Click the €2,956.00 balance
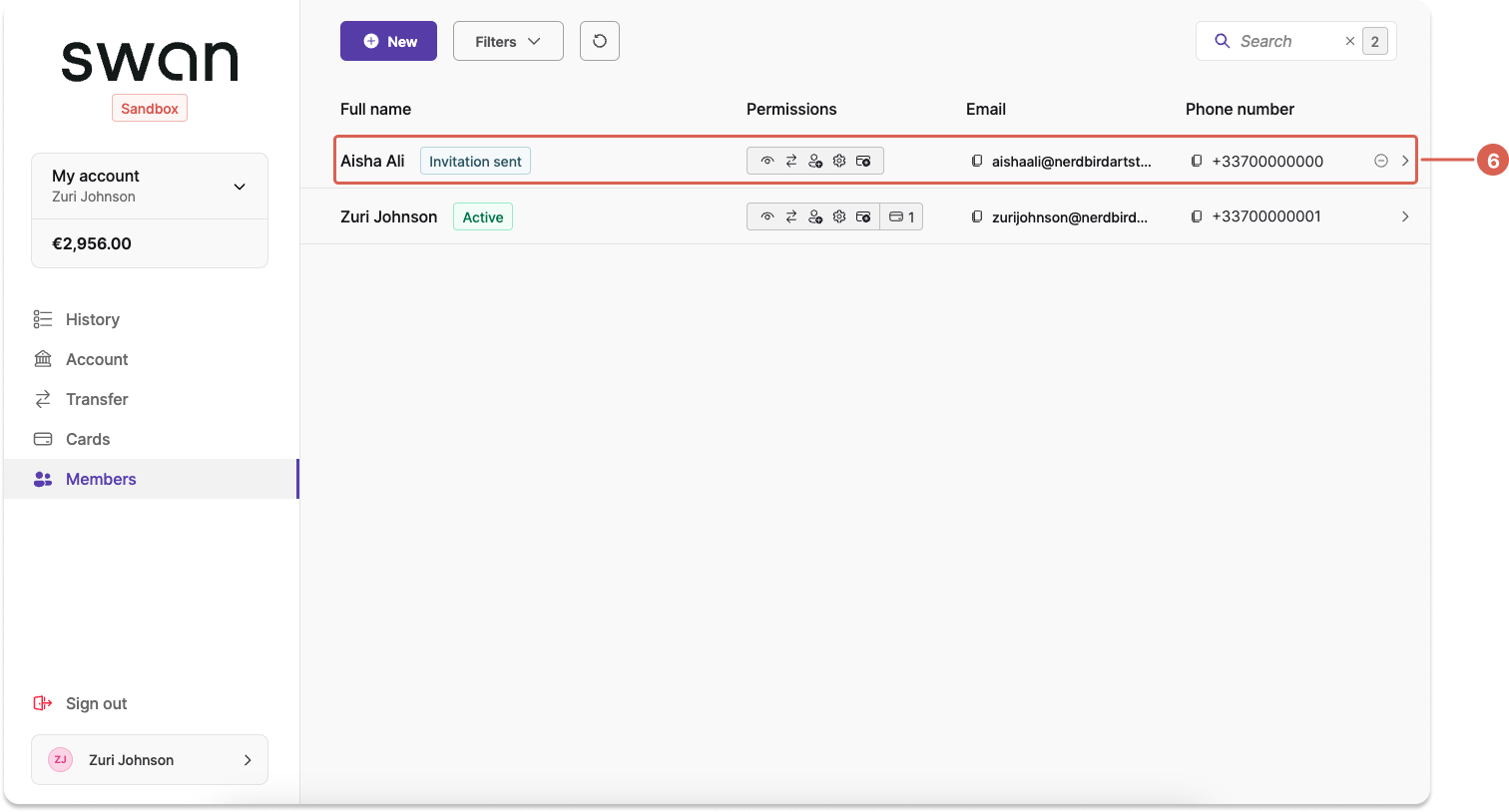The image size is (1509, 812). 92,243
